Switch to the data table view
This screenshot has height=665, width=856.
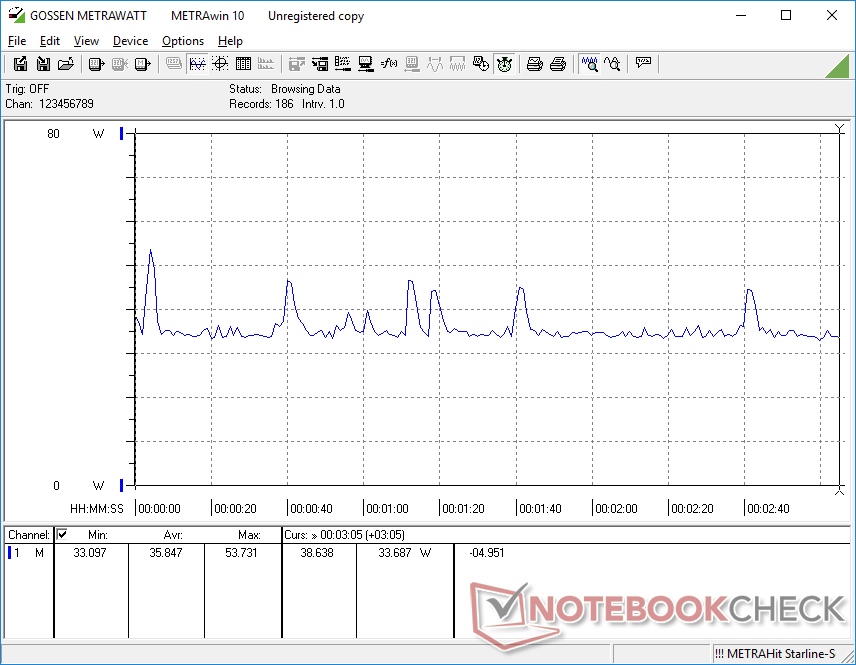click(x=243, y=64)
